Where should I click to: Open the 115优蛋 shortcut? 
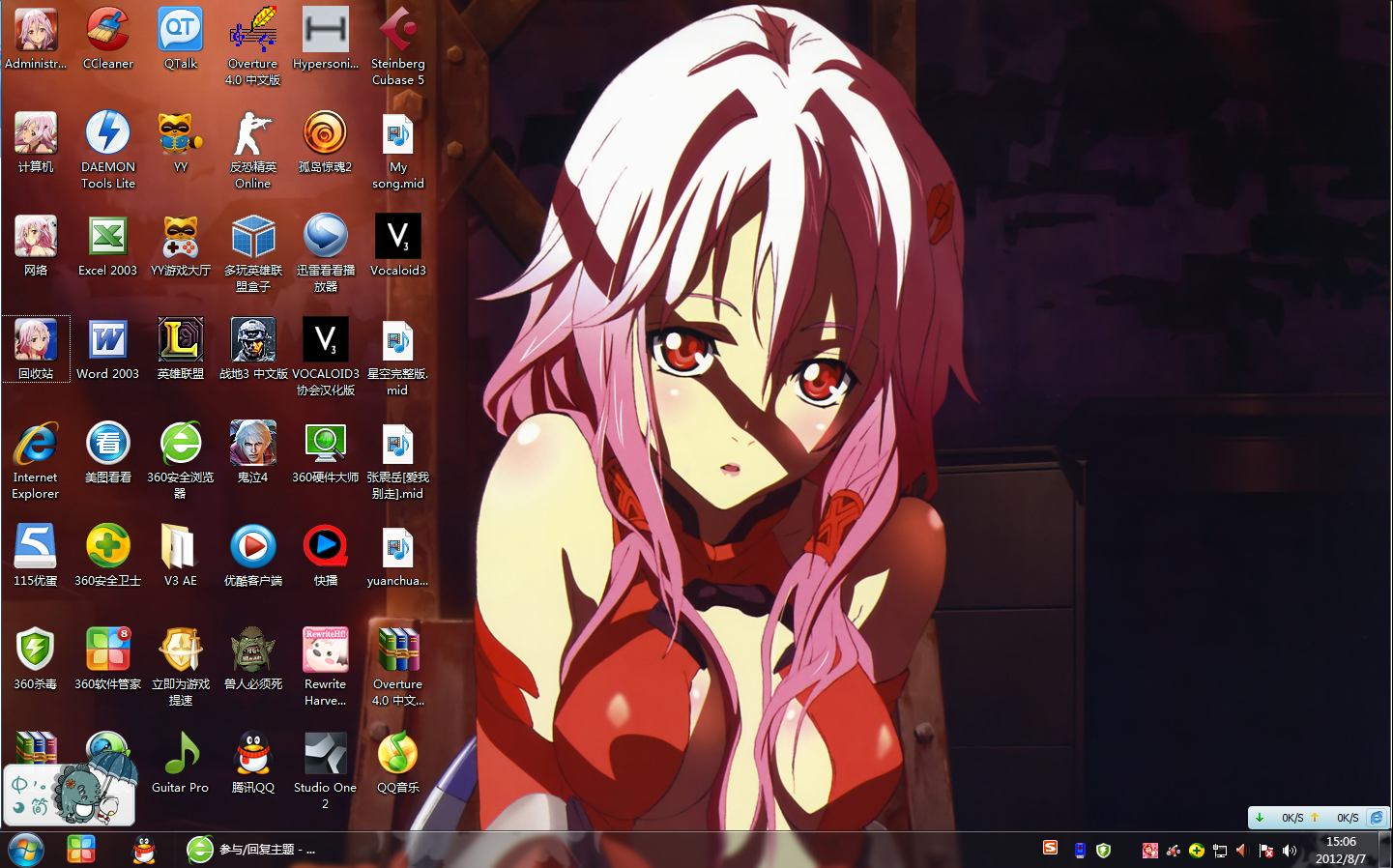pos(36,556)
